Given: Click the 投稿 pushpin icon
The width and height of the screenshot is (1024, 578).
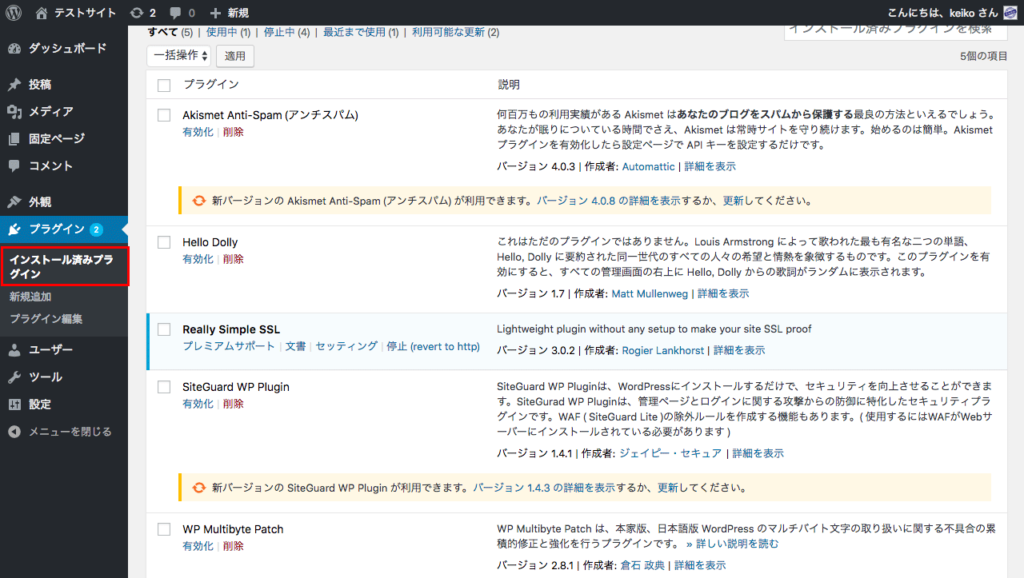Looking at the screenshot, I should pos(14,84).
